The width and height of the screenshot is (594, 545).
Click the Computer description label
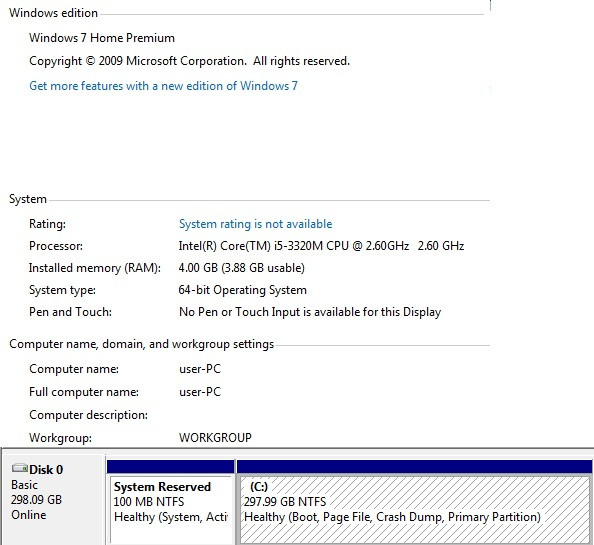click(88, 415)
